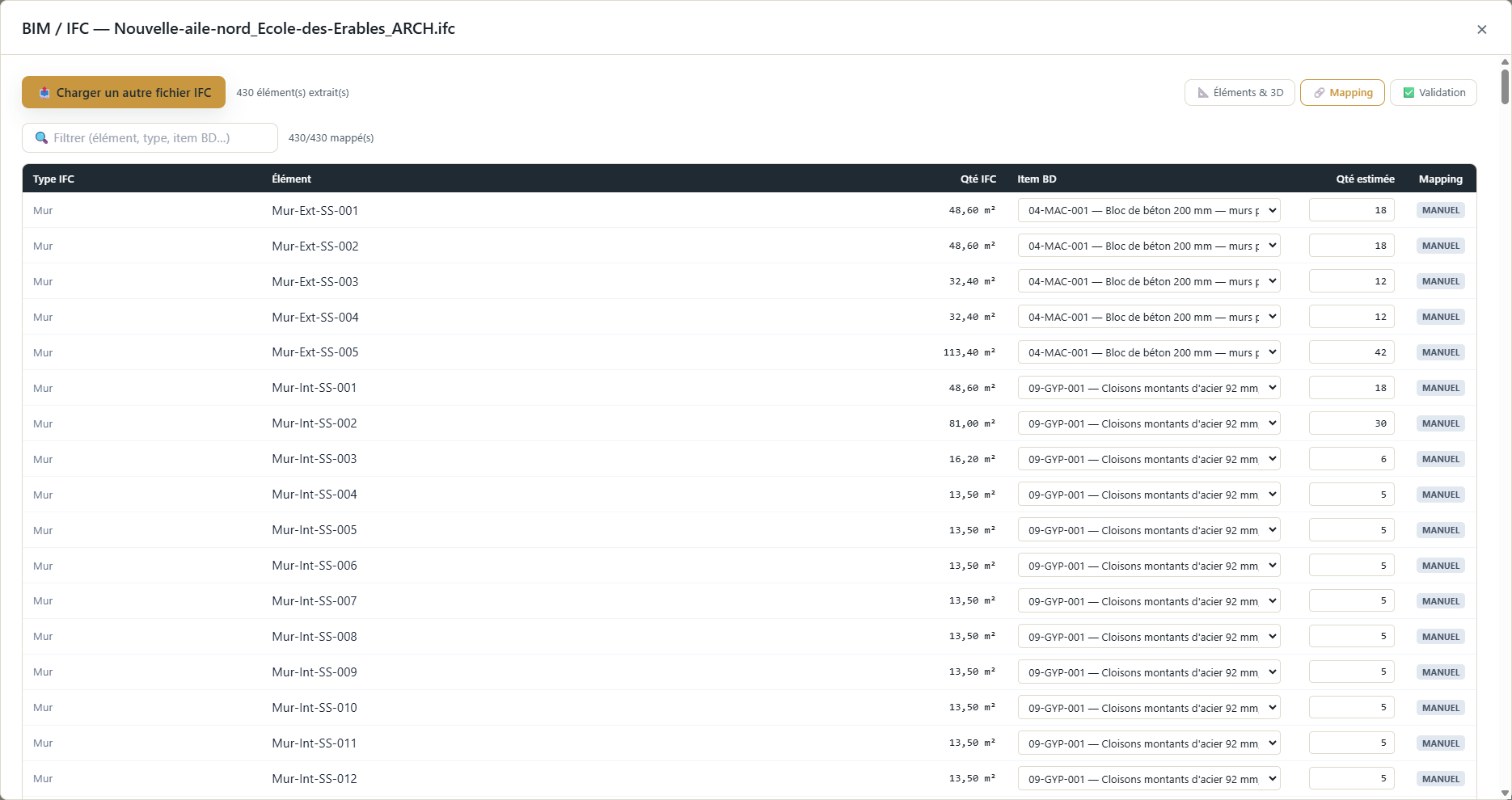The width and height of the screenshot is (1512, 800).
Task: Click the Qté estimée column header
Action: pyautogui.click(x=1365, y=179)
